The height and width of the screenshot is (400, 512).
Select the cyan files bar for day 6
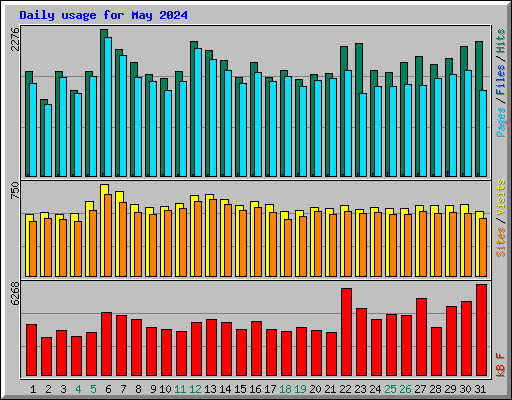[108, 107]
